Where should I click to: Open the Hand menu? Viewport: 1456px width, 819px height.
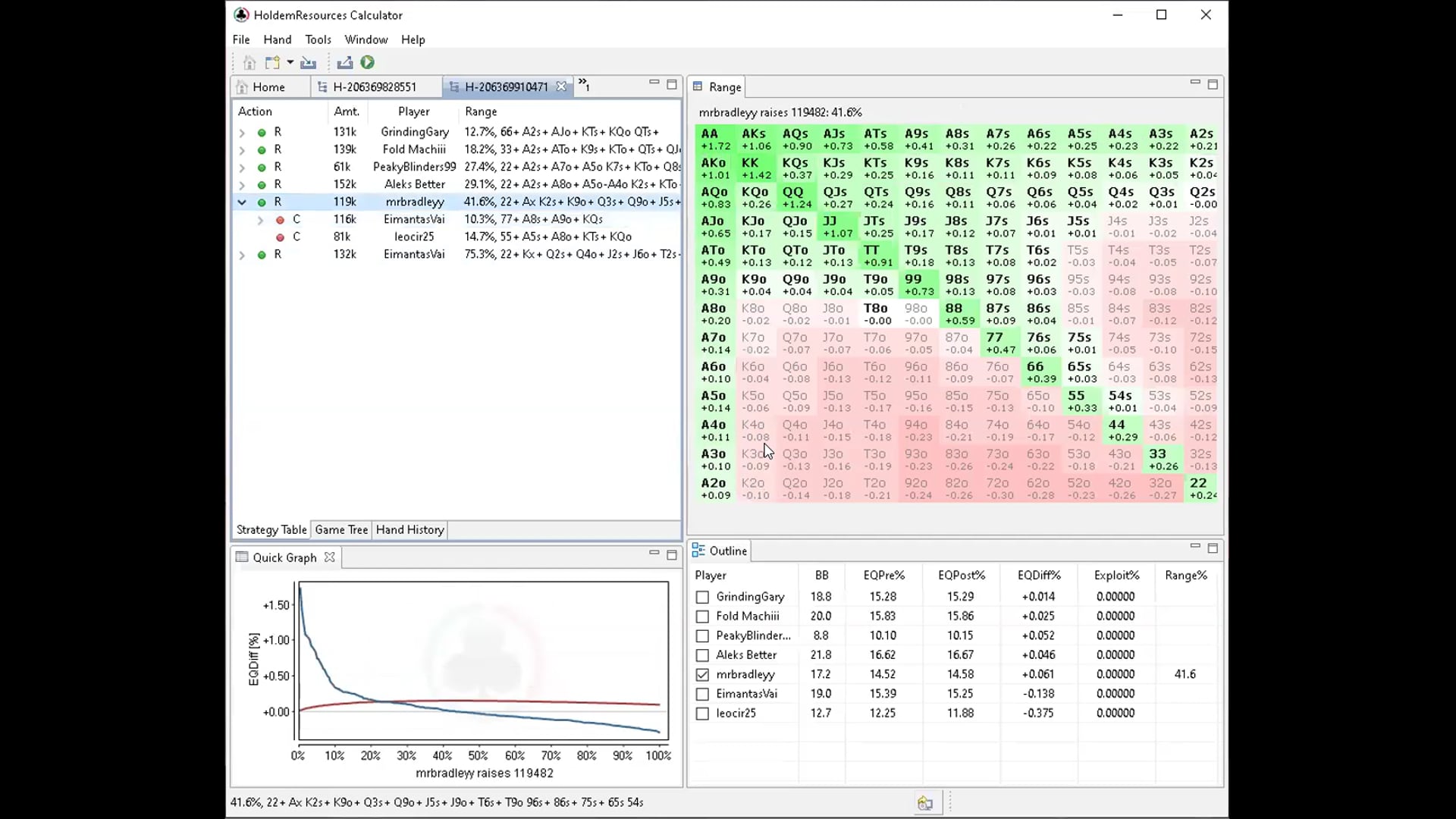coord(278,39)
